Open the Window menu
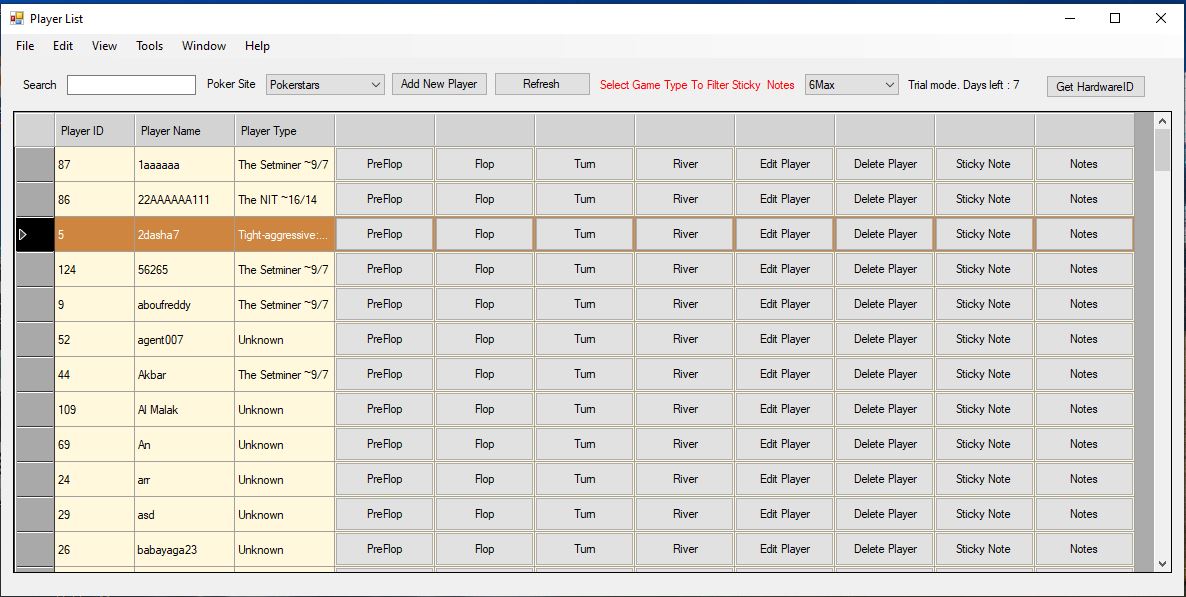 (x=203, y=45)
